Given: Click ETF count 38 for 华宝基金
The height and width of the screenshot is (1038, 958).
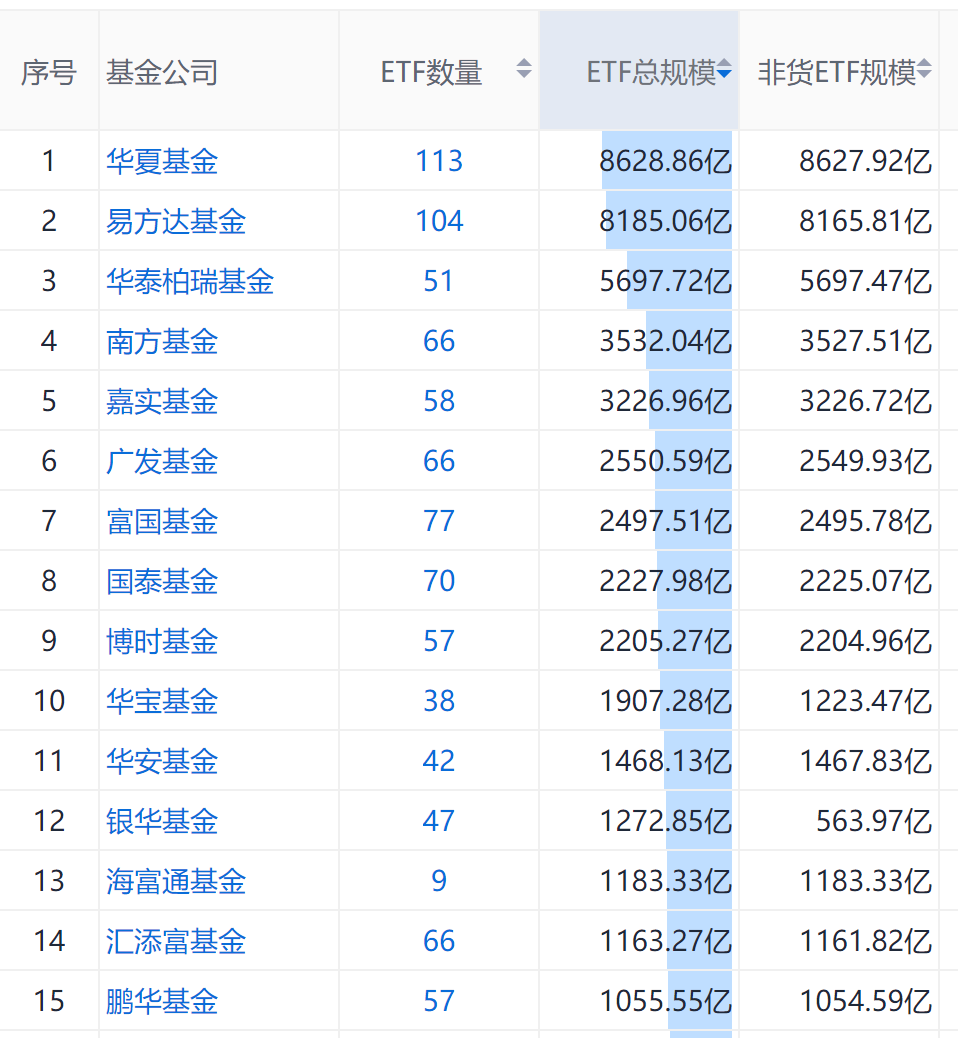Looking at the screenshot, I should [x=439, y=701].
